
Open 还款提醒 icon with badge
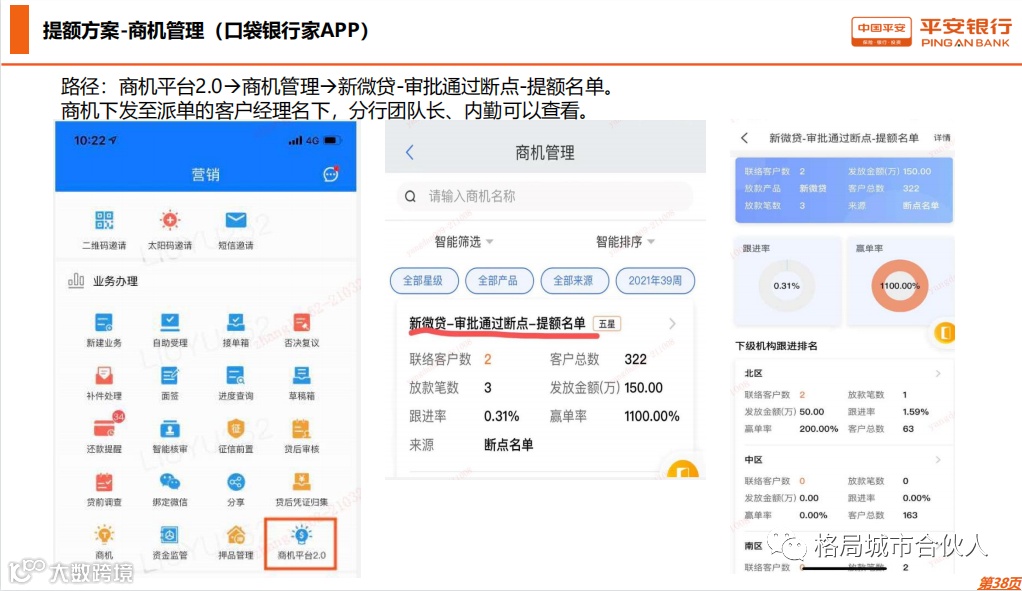point(106,426)
